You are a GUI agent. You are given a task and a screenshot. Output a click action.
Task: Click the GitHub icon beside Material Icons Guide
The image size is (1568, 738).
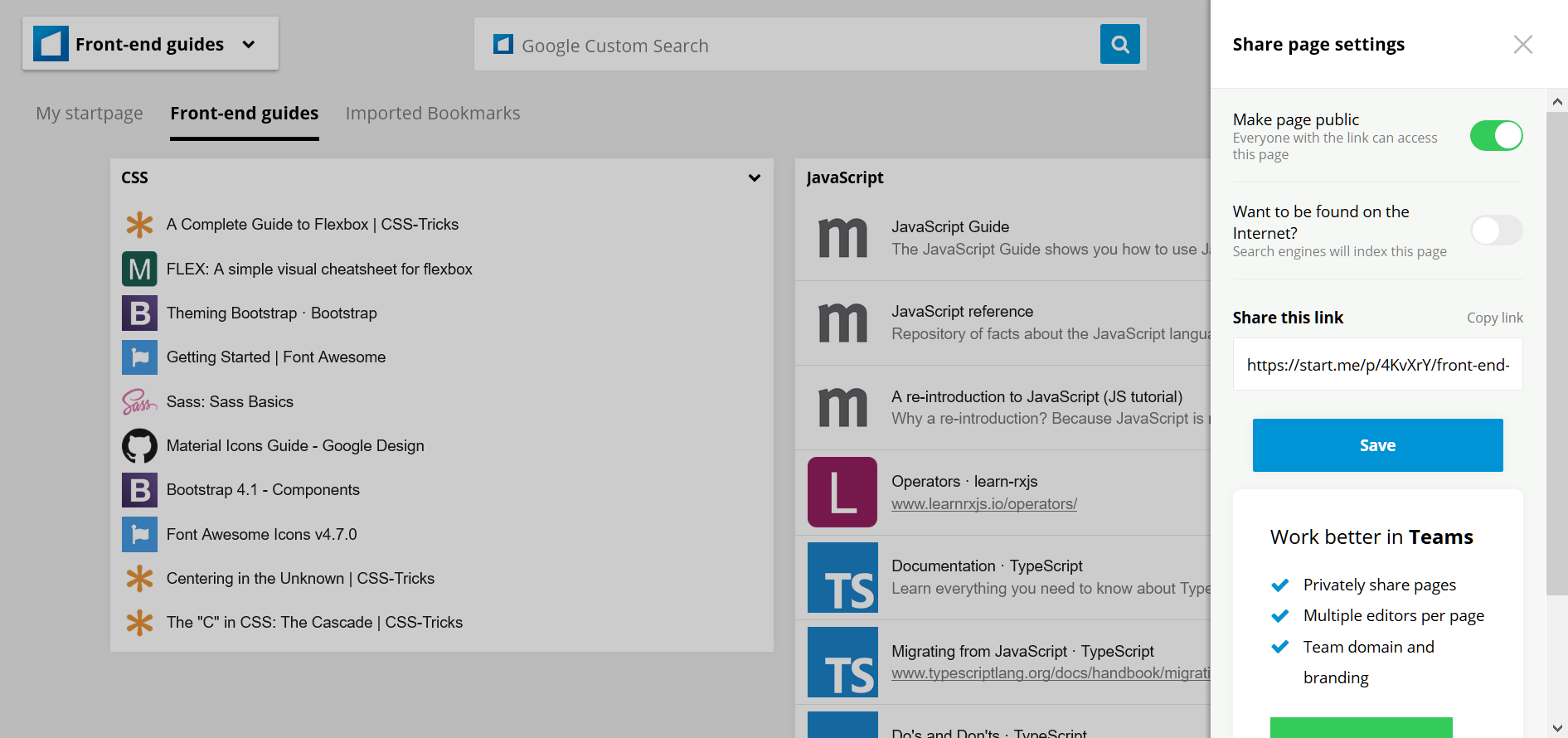[139, 446]
